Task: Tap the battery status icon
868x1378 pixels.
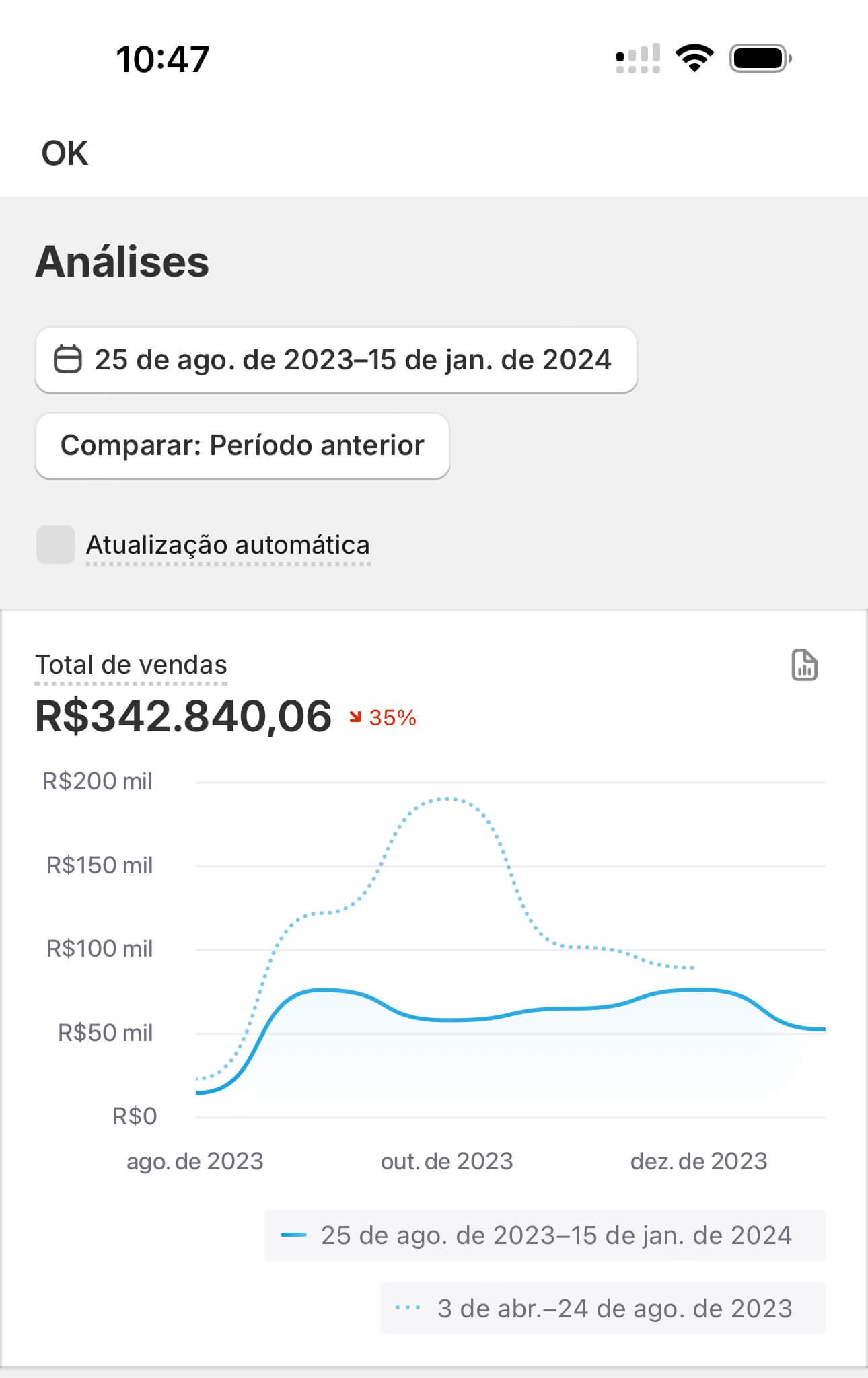Action: point(760,59)
